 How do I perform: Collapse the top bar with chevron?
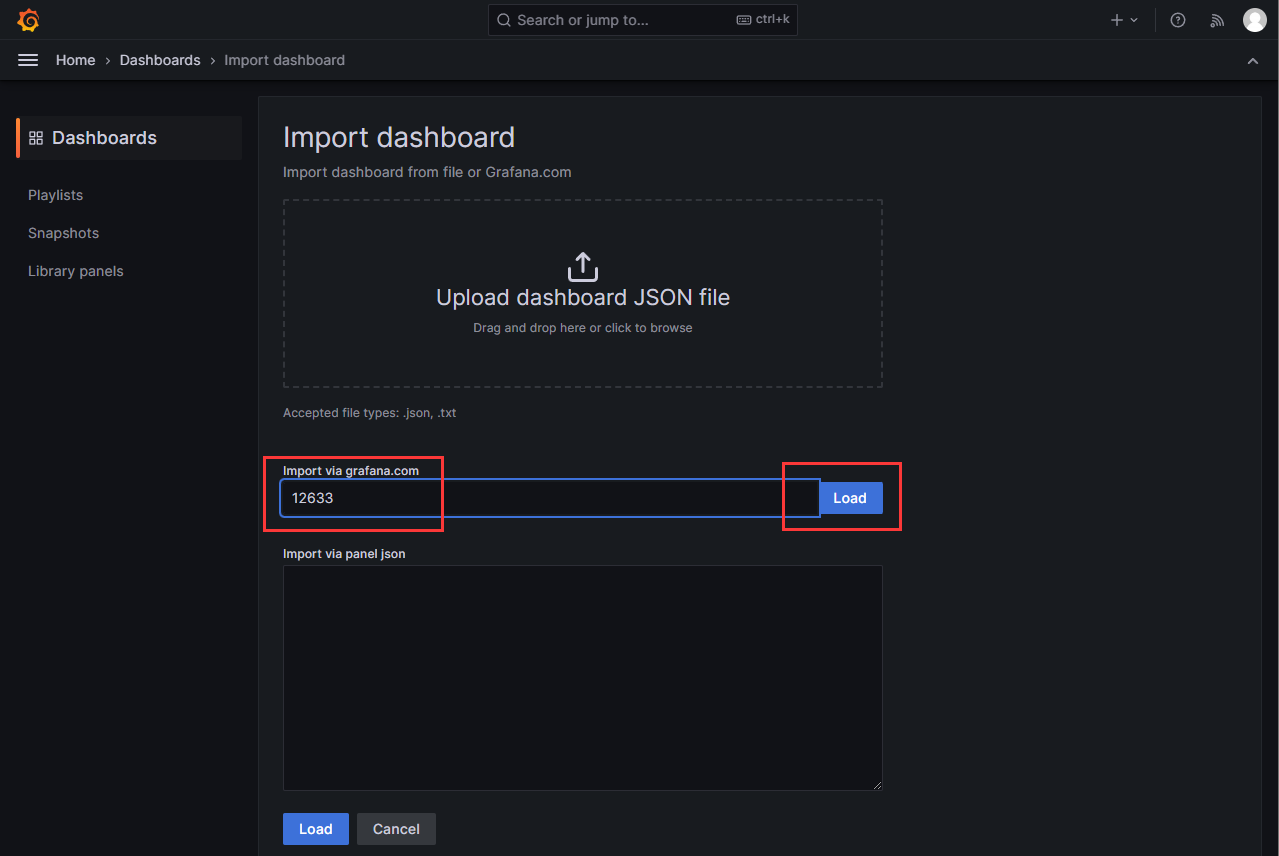coord(1252,61)
